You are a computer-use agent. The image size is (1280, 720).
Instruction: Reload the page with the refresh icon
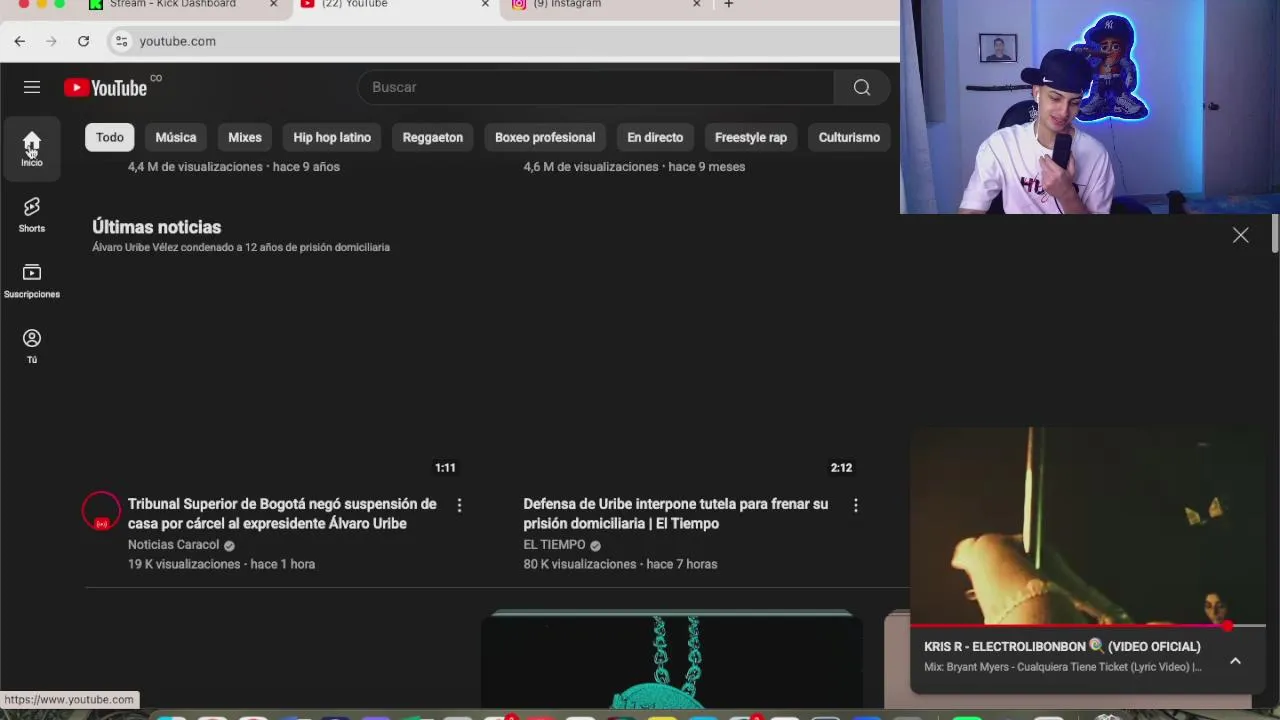[84, 41]
